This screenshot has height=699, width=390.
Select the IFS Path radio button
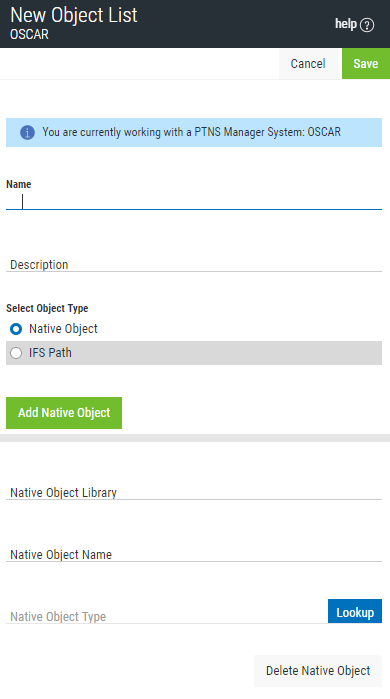(x=16, y=353)
